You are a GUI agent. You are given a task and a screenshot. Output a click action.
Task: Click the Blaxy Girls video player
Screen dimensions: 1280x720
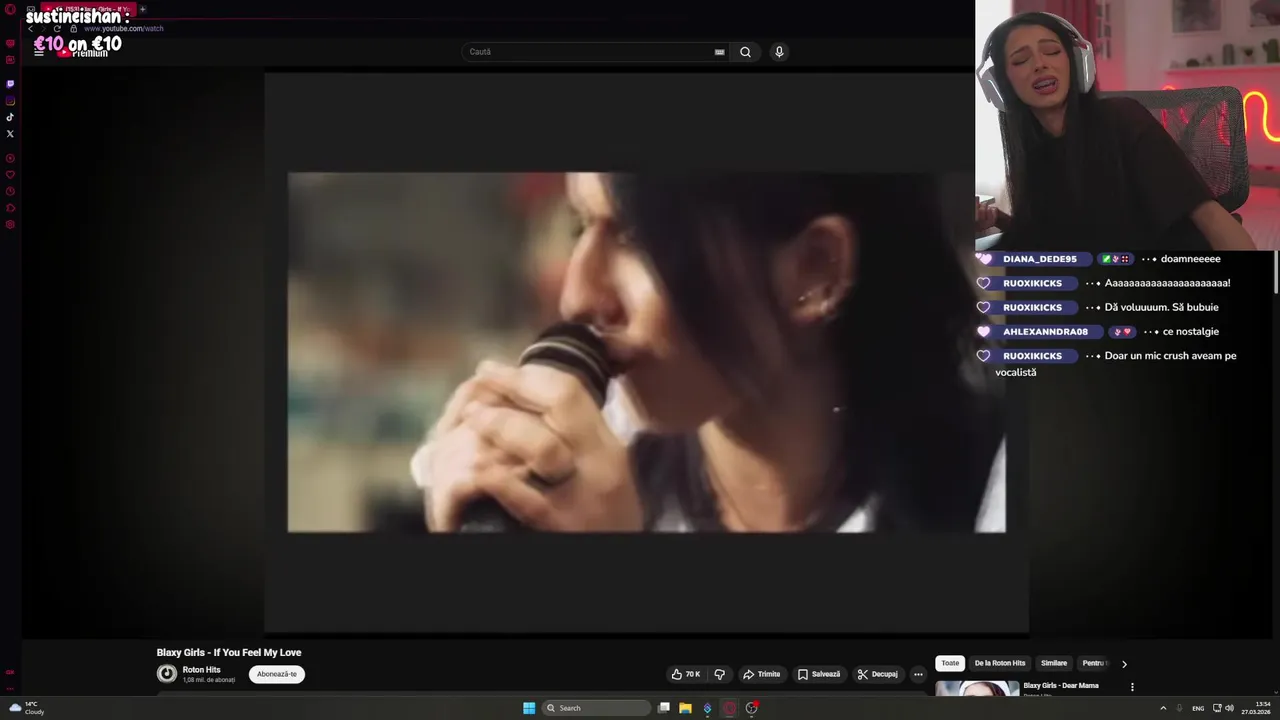click(646, 352)
